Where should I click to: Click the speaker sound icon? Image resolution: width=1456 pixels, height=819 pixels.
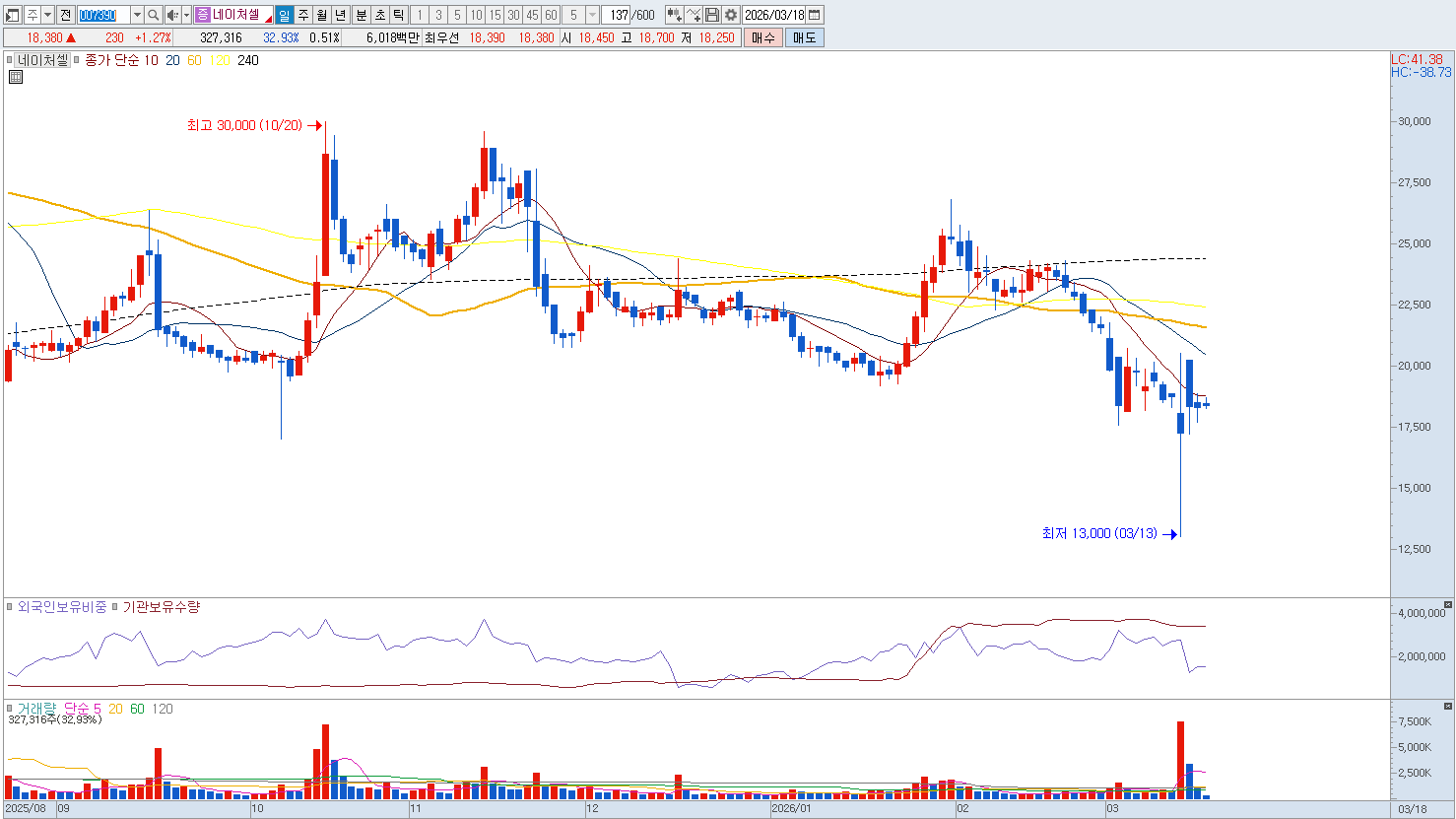[172, 15]
